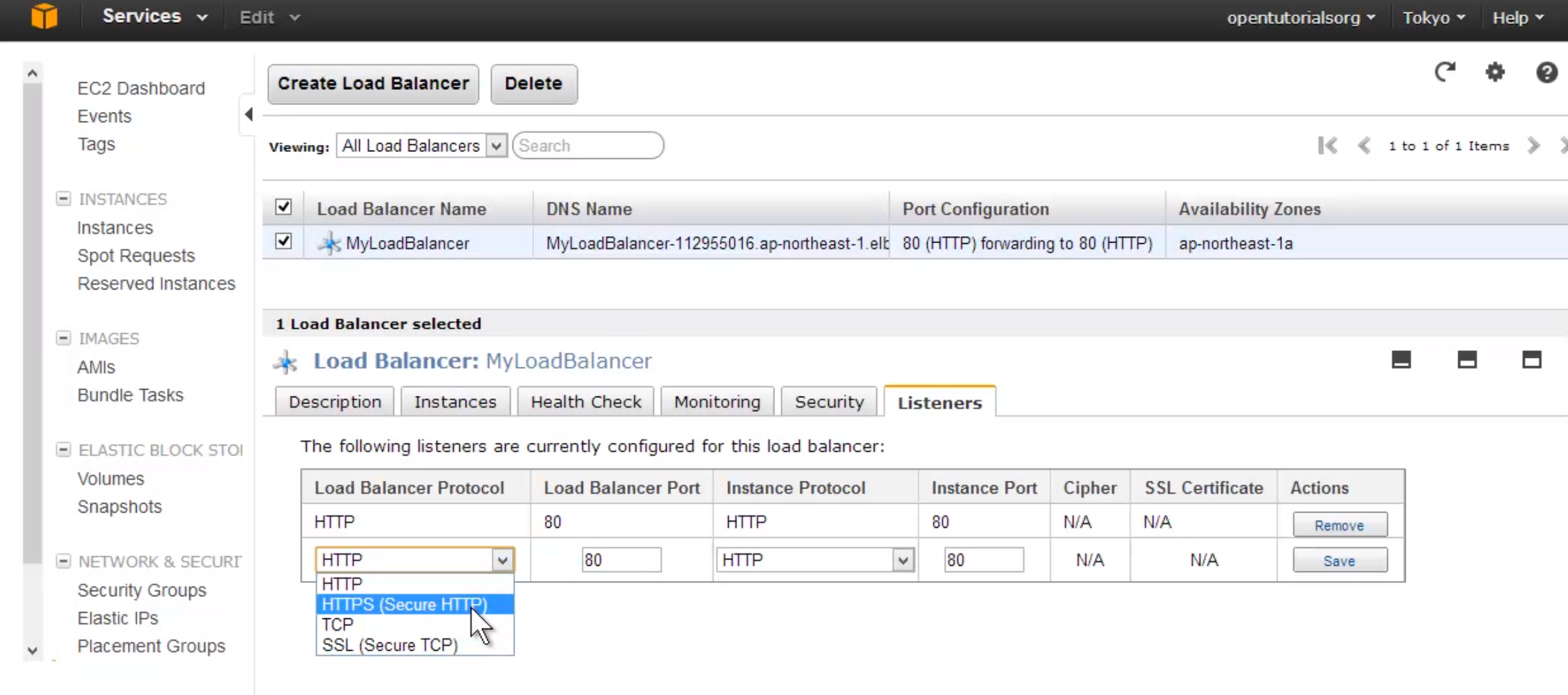1568x695 pixels.
Task: Select TCP from the protocol list
Action: (414, 625)
